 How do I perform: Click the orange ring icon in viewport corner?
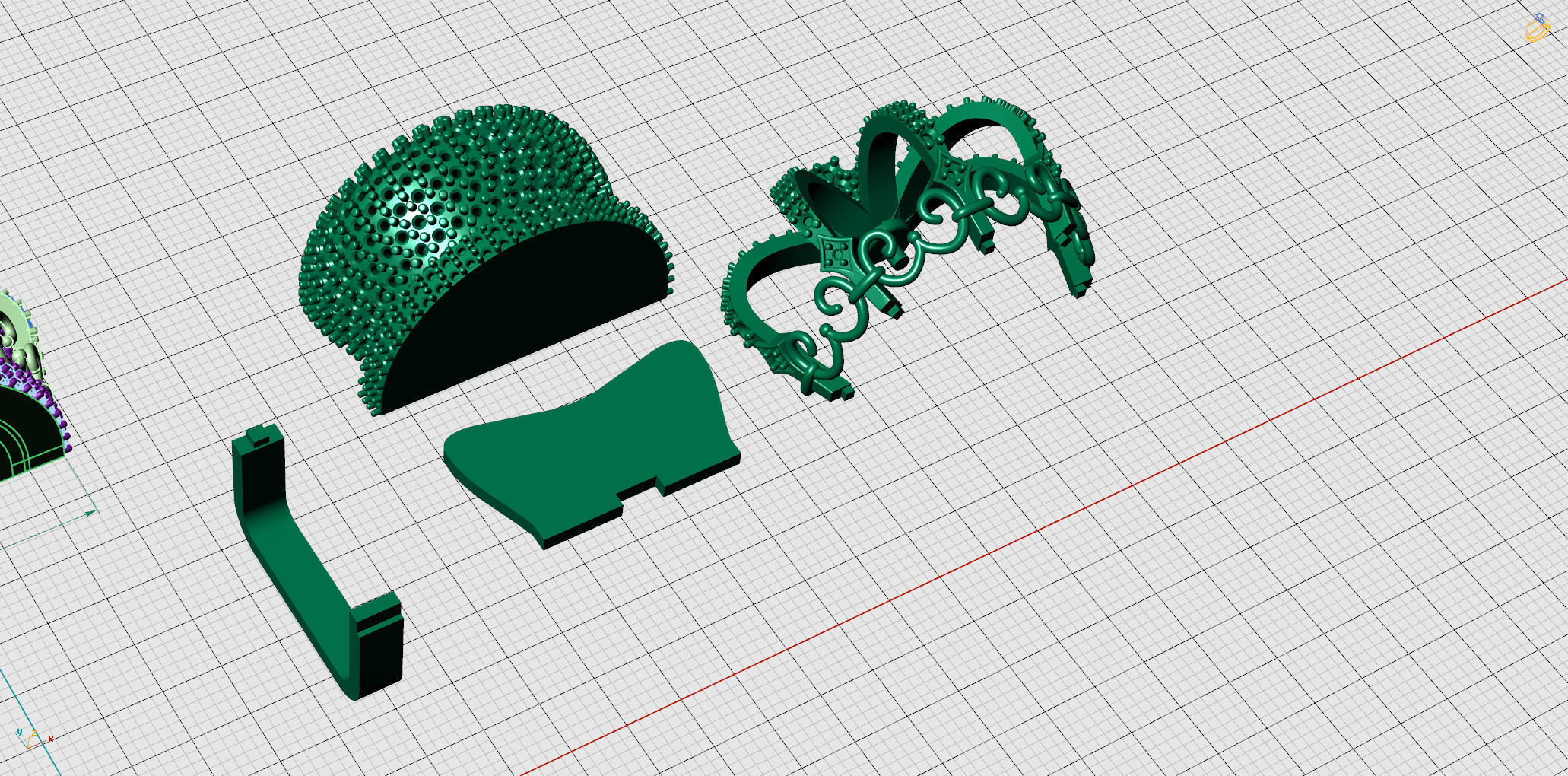(1538, 27)
